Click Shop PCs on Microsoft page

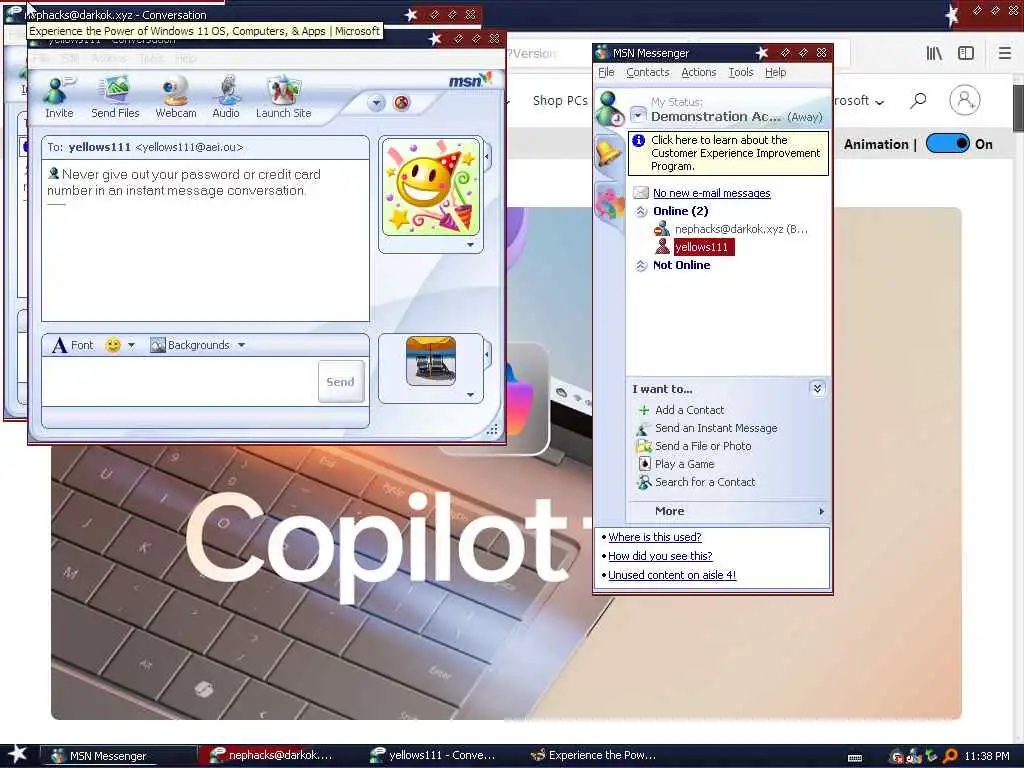560,101
